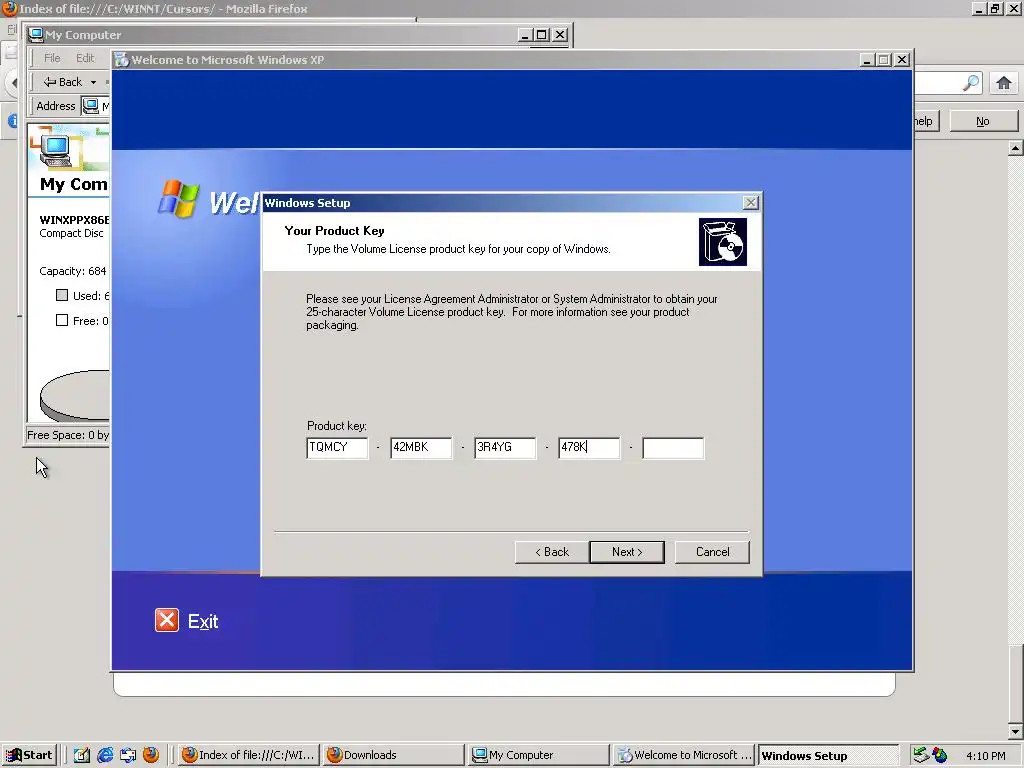1024x768 pixels.
Task: Click the Firefox info icon at left edge
Action: pos(12,121)
